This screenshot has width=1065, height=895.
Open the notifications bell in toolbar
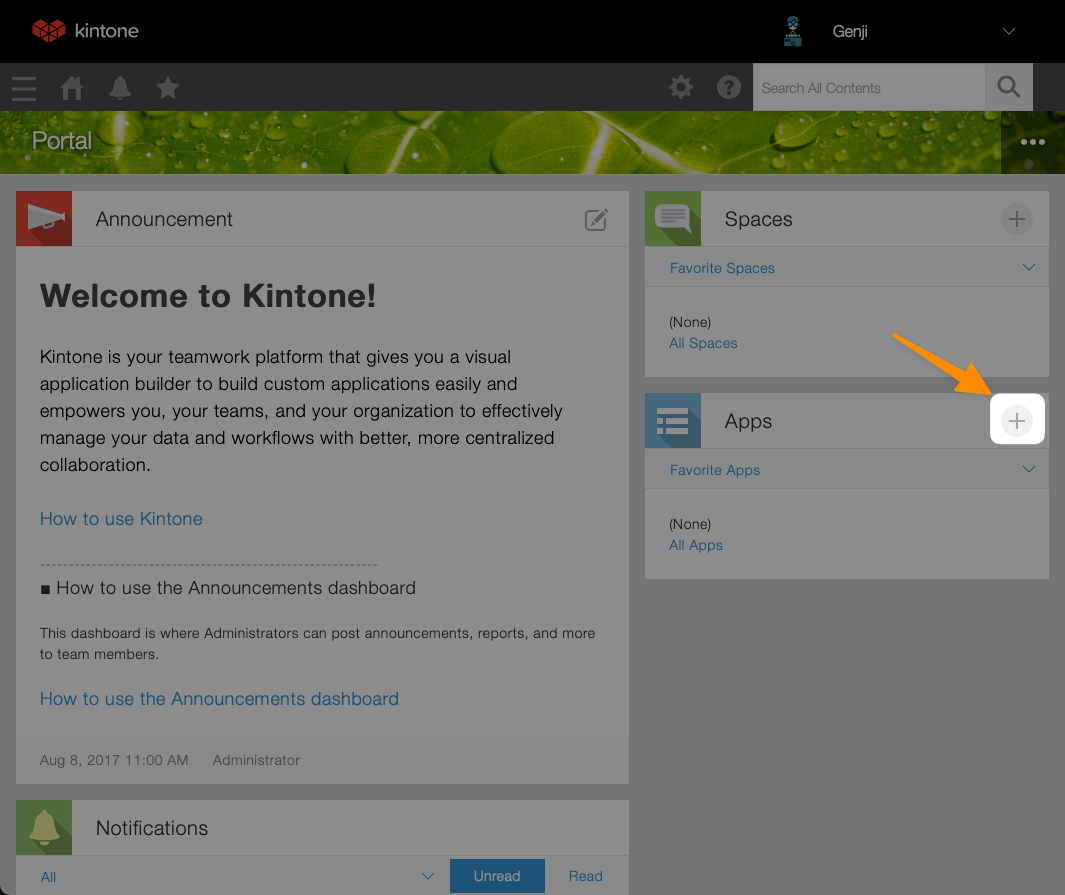tap(120, 88)
